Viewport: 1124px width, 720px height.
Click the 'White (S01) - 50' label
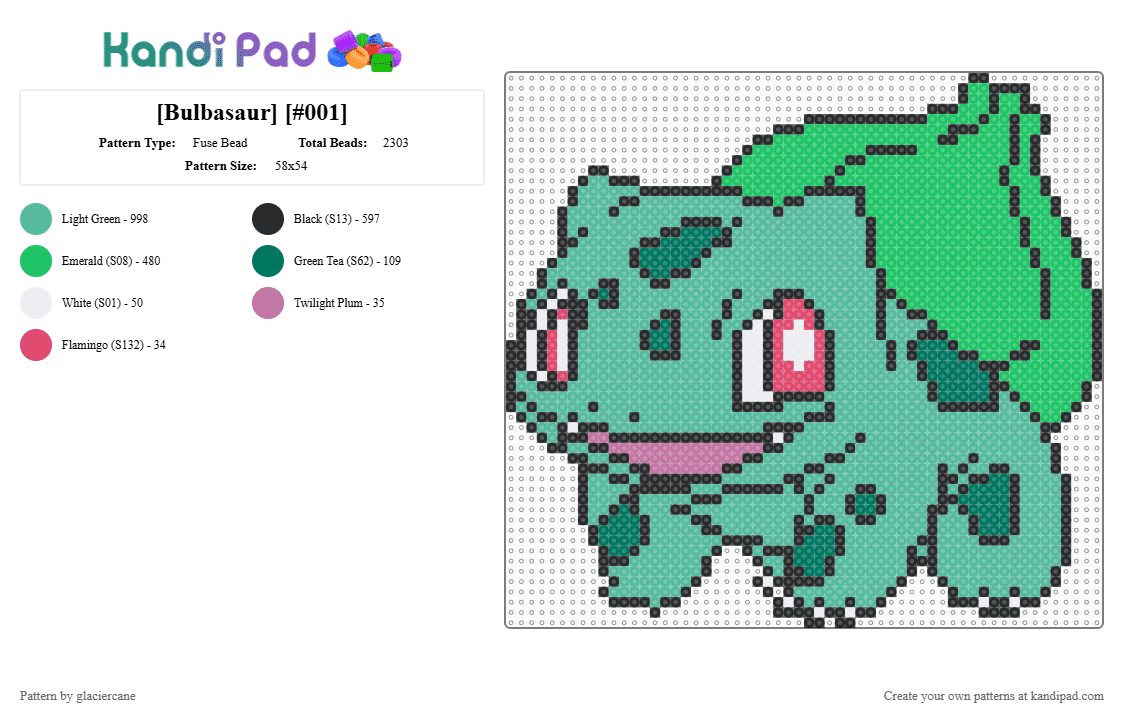pyautogui.click(x=103, y=303)
